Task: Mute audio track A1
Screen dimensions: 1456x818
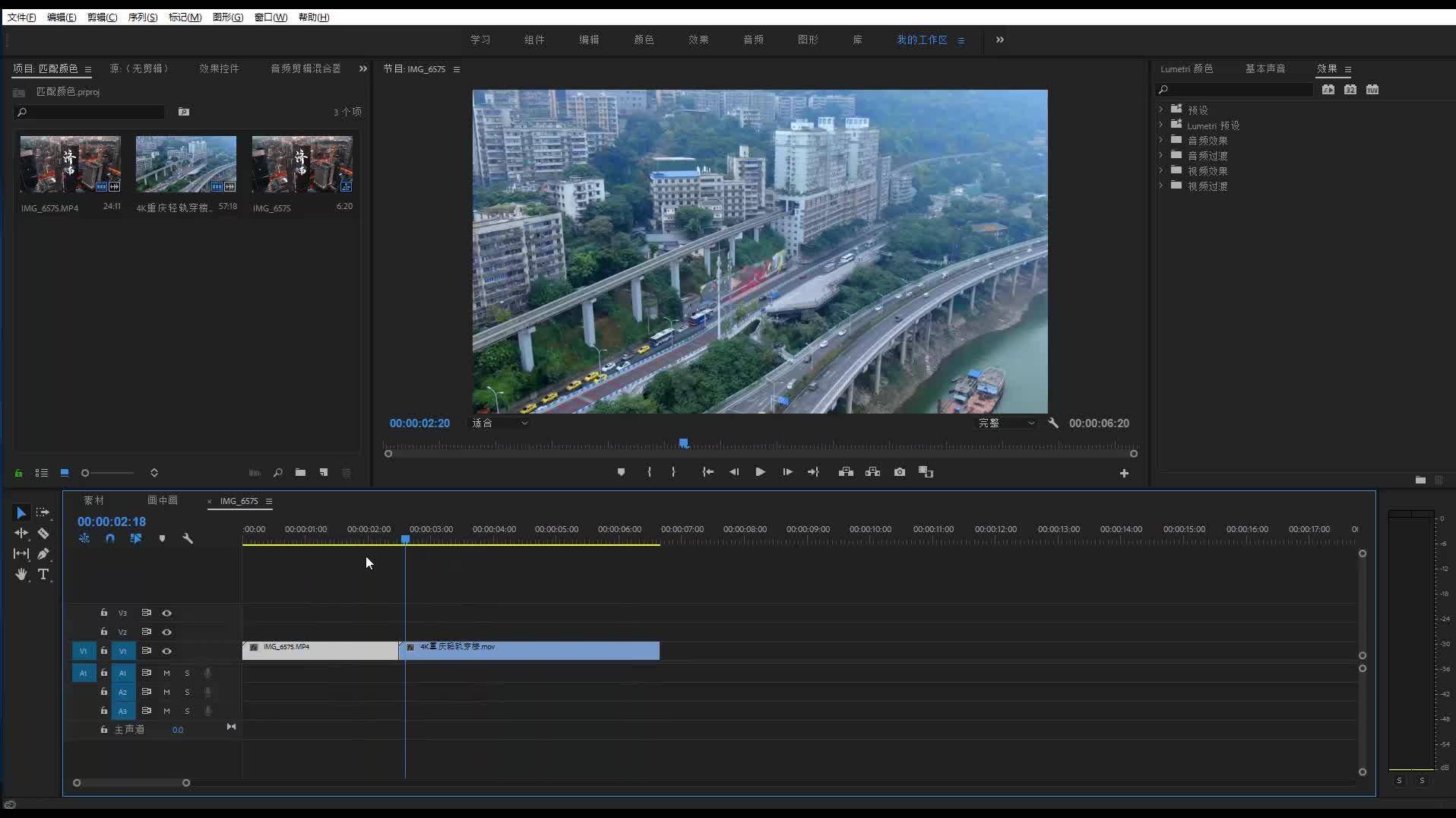Action: click(x=166, y=674)
